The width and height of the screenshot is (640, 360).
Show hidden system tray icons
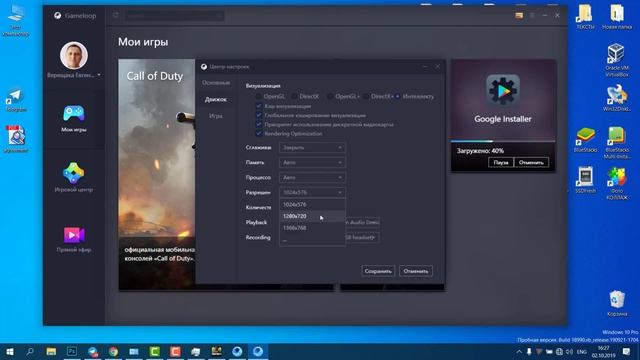click(519, 351)
